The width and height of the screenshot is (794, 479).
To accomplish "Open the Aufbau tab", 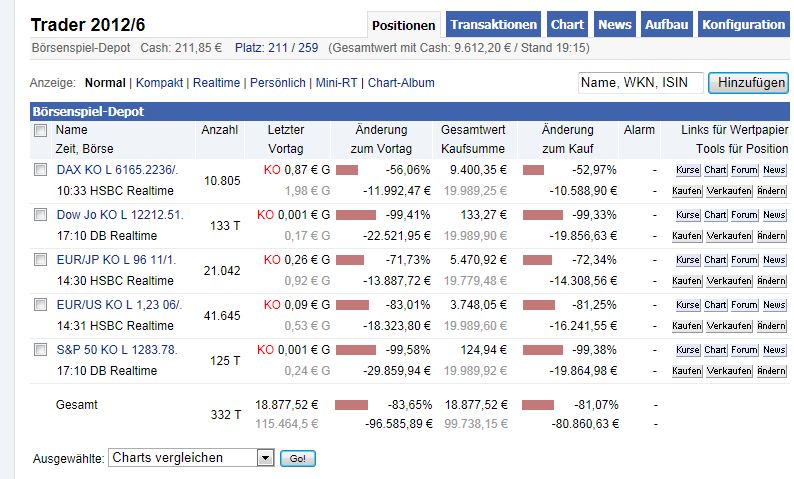I will click(x=666, y=25).
